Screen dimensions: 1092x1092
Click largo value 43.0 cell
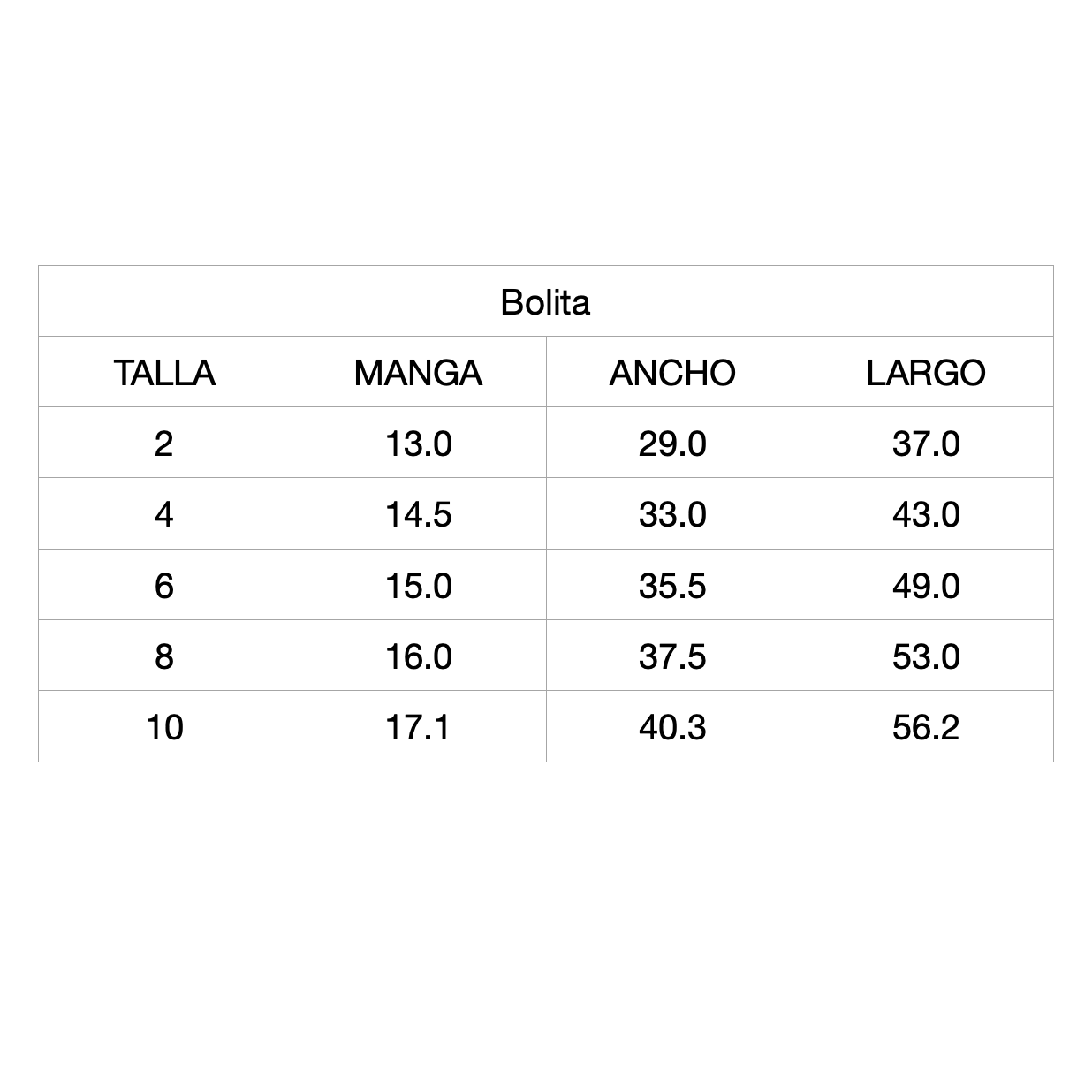pos(926,514)
